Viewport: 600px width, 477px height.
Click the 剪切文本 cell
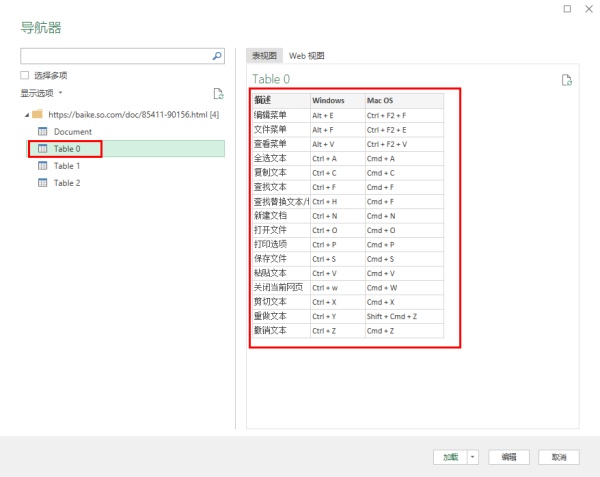point(281,302)
